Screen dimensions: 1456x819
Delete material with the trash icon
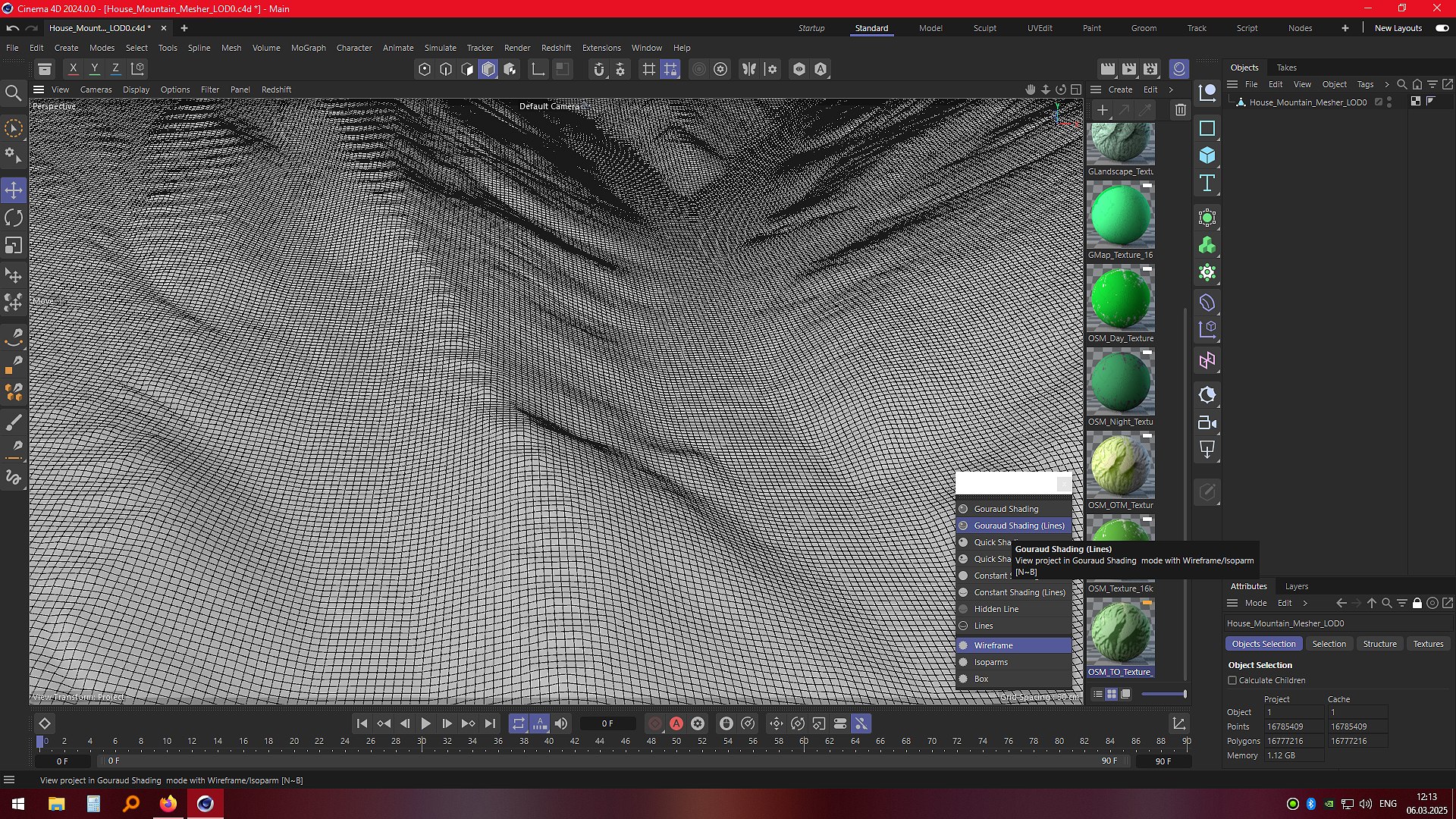click(1181, 111)
